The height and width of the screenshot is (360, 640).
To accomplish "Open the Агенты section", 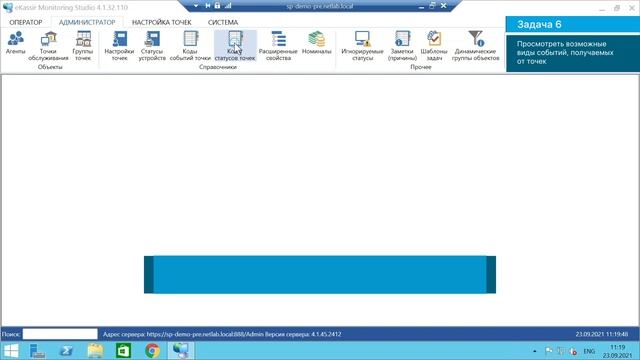I will pyautogui.click(x=16, y=43).
